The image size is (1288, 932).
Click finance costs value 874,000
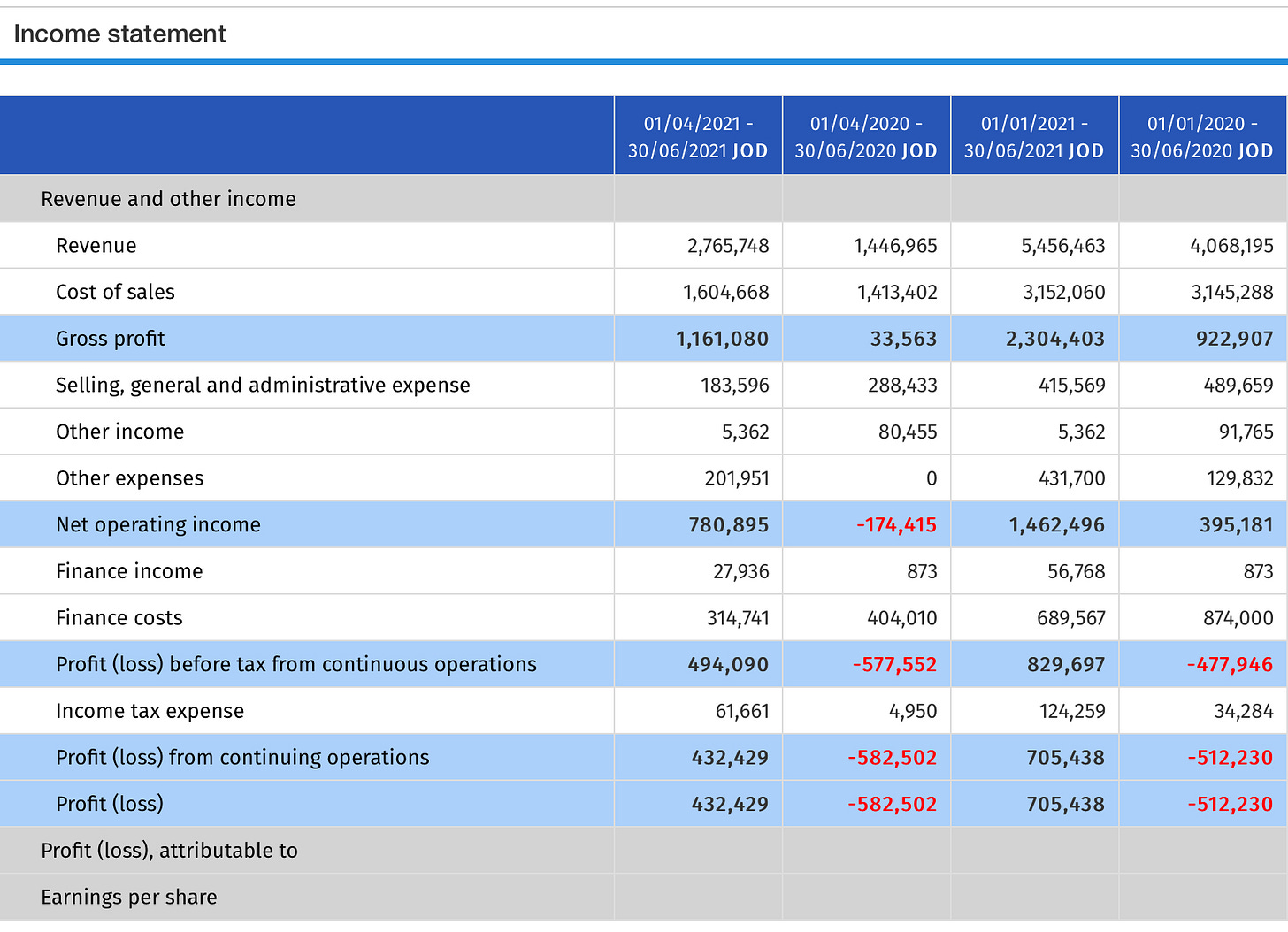(x=1238, y=618)
